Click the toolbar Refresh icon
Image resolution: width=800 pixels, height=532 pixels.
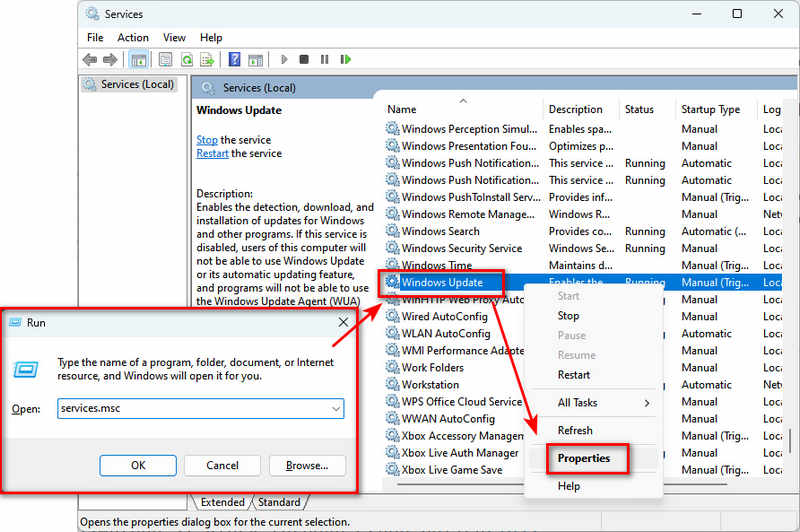coord(187,60)
